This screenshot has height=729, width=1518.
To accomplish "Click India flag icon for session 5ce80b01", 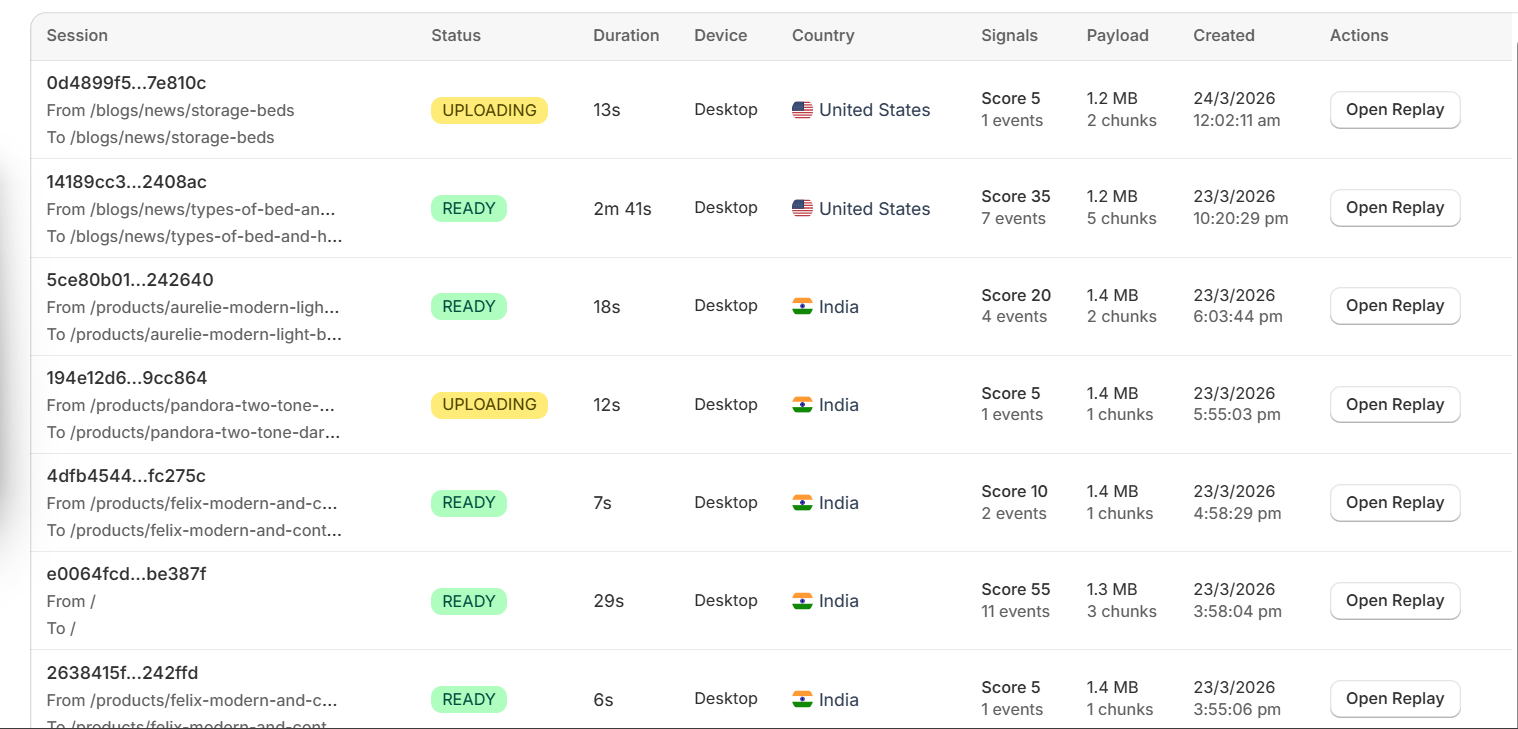I will click(802, 306).
